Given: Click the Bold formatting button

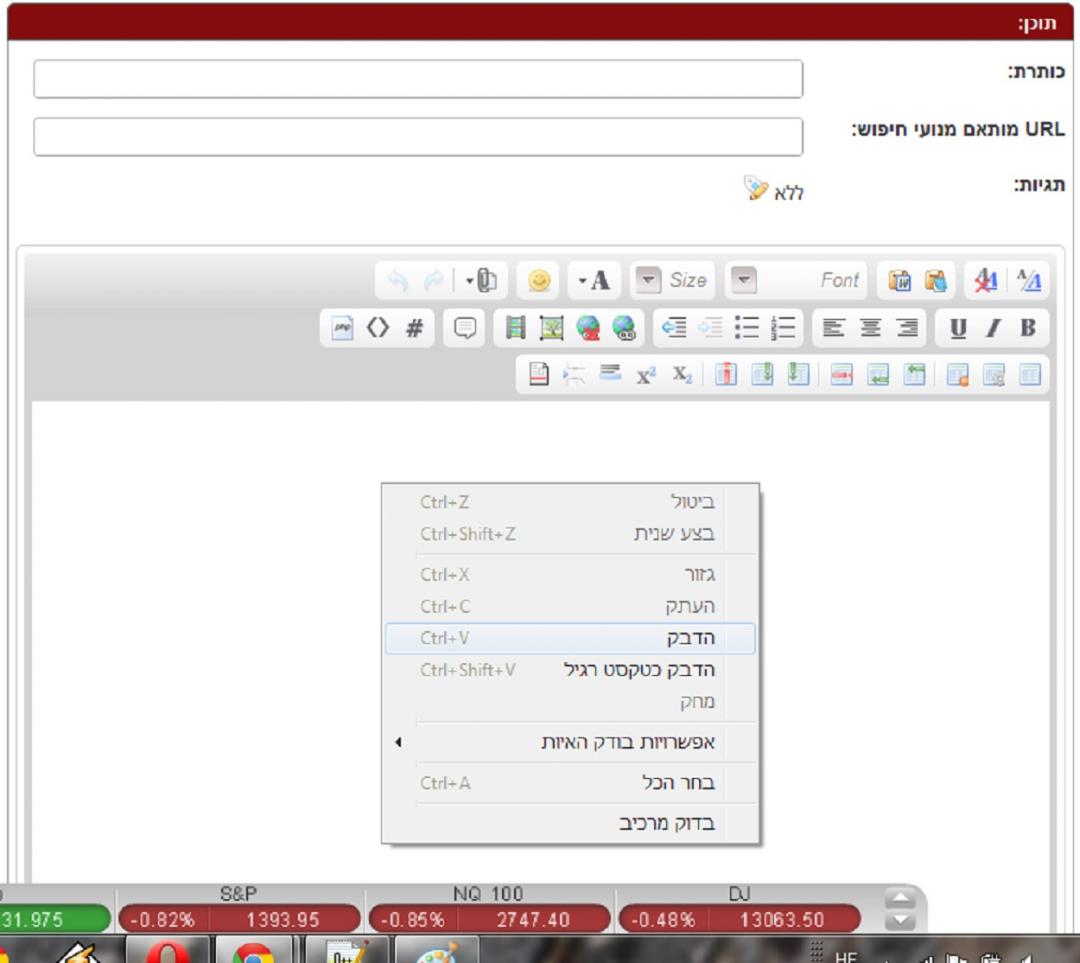Looking at the screenshot, I should pos(1027,328).
